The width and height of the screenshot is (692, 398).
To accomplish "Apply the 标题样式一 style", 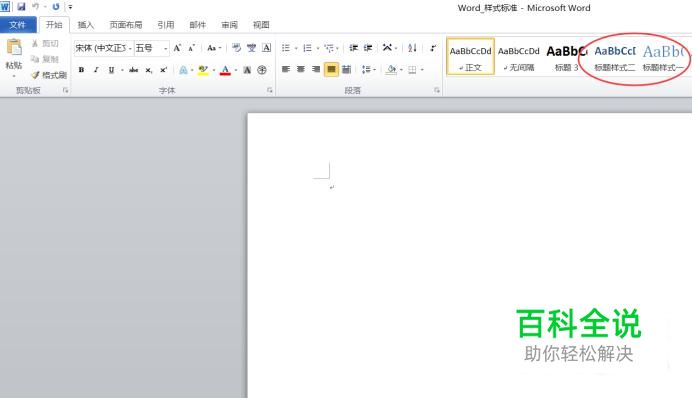I will tap(663, 57).
